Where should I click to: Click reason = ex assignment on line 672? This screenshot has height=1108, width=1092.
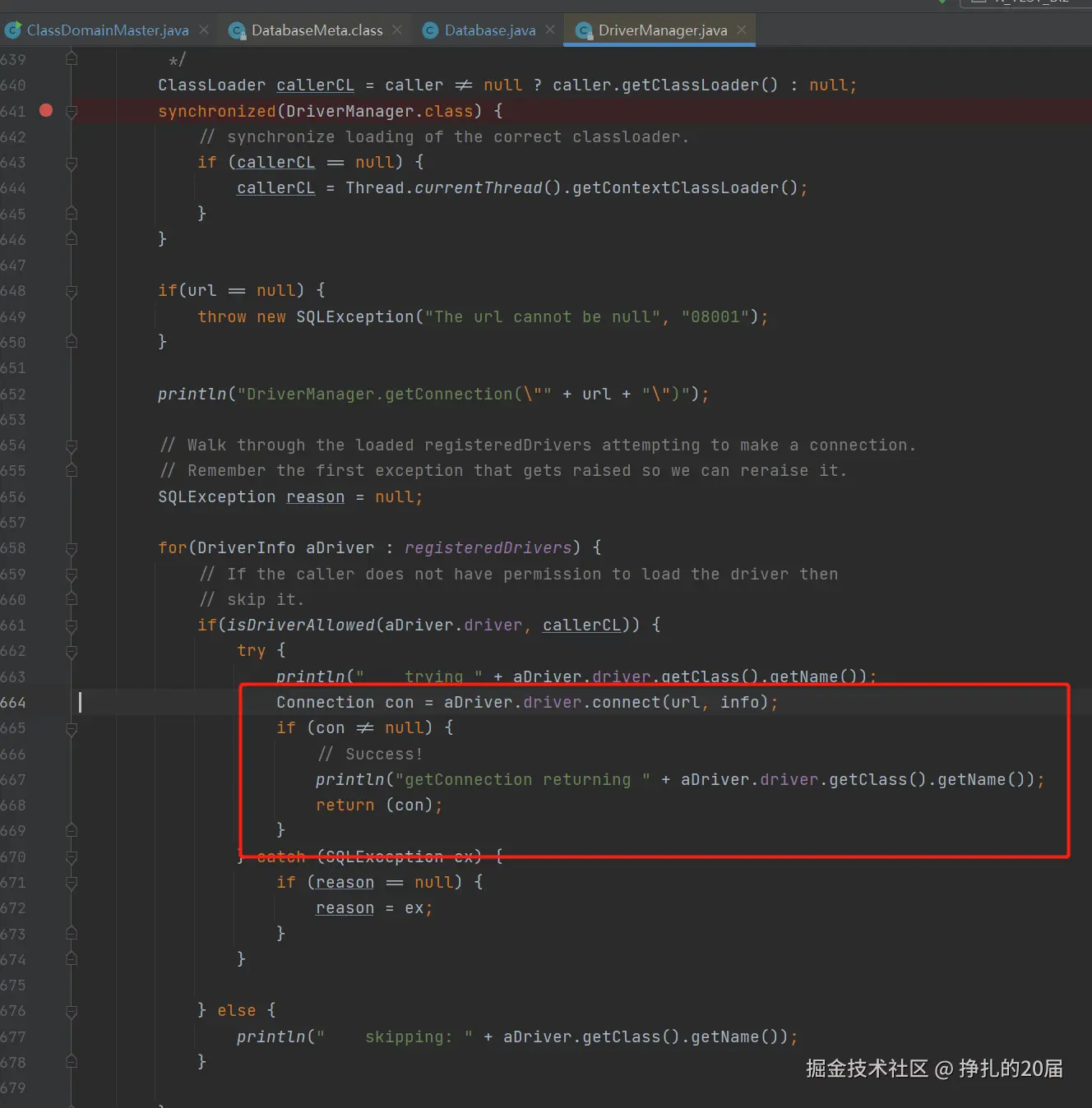[x=373, y=908]
